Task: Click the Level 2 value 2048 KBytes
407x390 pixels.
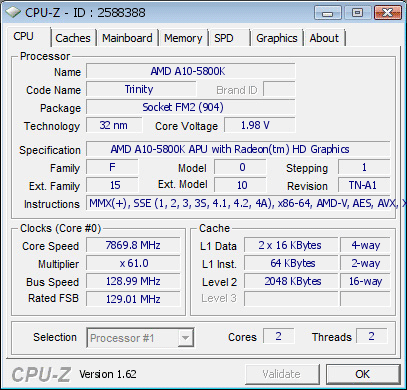Action: coord(291,281)
